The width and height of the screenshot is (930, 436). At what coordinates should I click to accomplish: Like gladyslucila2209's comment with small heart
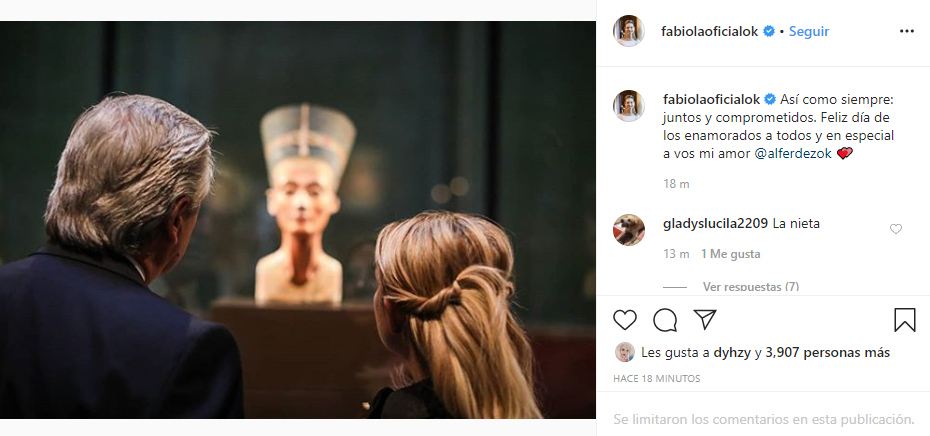[x=896, y=229]
